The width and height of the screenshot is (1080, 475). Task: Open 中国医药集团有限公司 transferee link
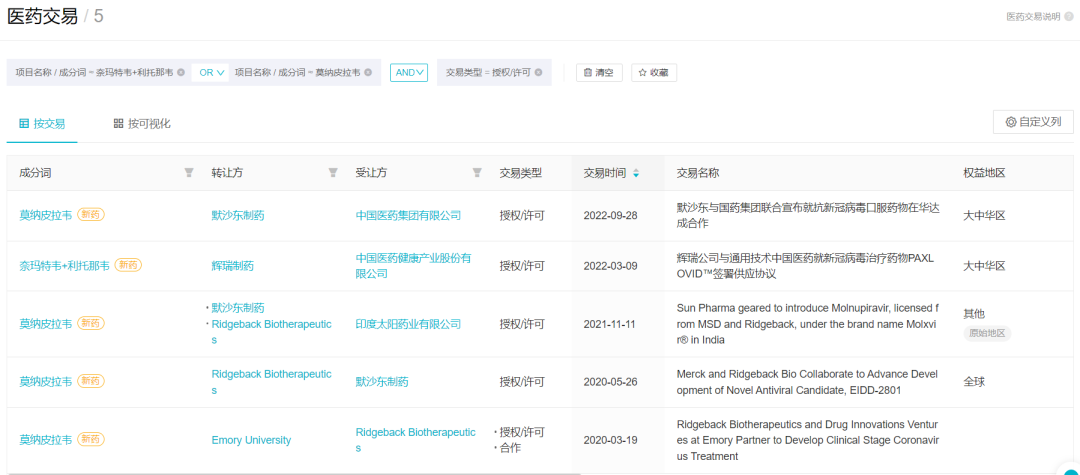pyautogui.click(x=408, y=215)
